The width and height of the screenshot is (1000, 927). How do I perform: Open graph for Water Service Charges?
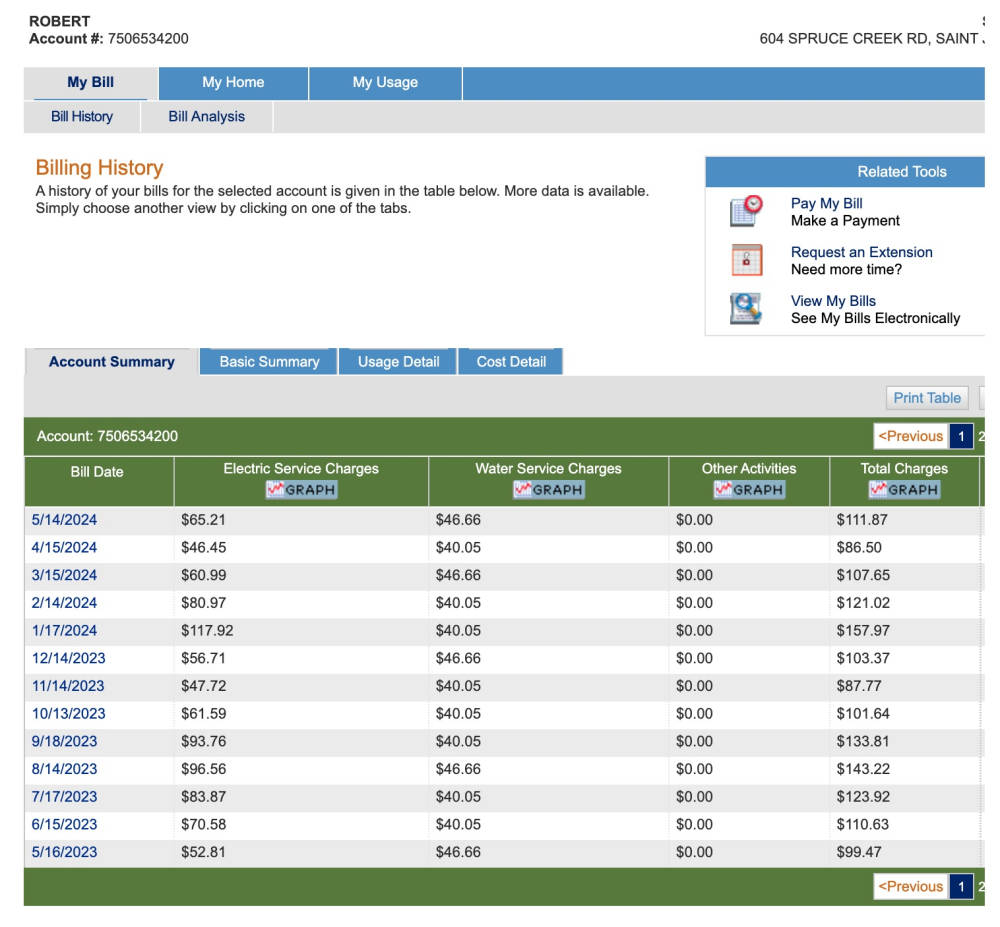(x=548, y=490)
